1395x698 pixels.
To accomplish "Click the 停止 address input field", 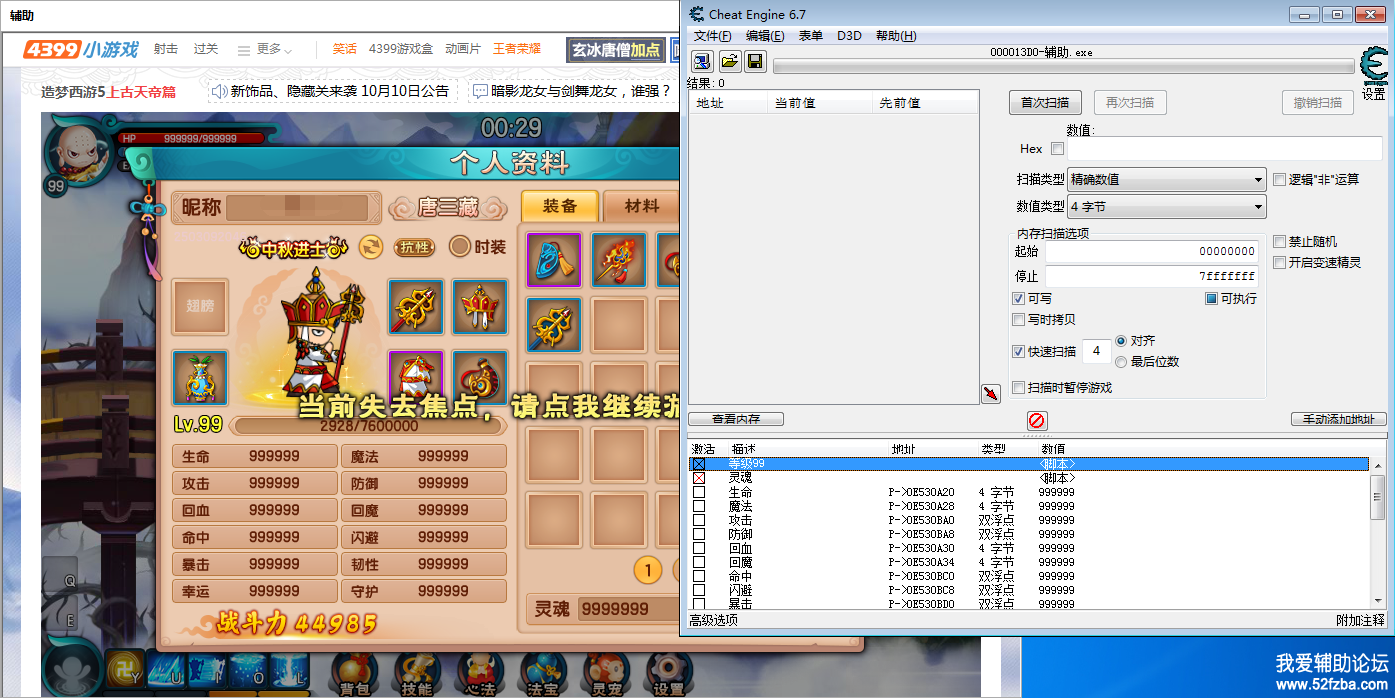I will (1151, 276).
